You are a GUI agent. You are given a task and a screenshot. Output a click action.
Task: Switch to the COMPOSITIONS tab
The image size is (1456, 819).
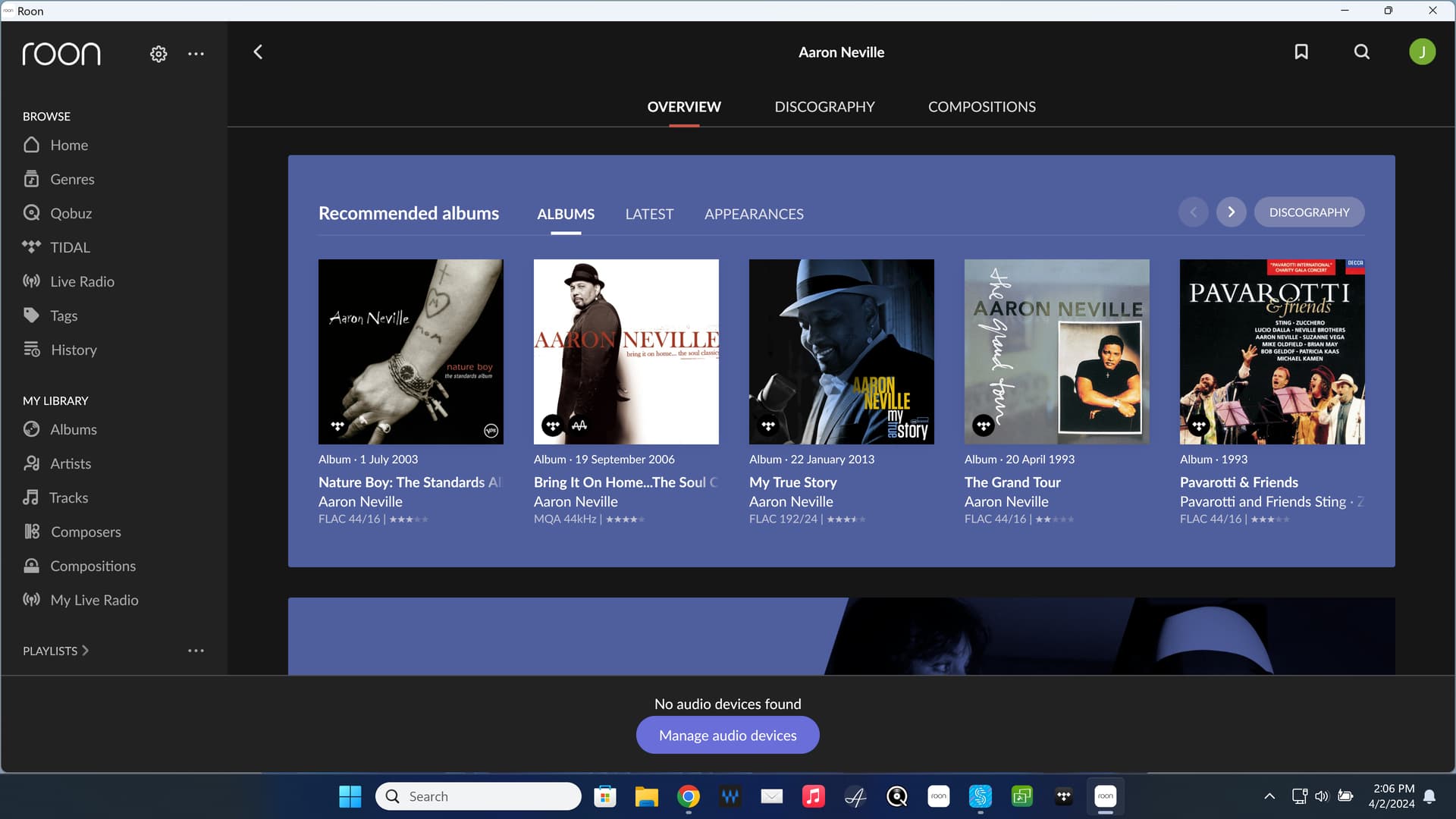[x=981, y=107]
